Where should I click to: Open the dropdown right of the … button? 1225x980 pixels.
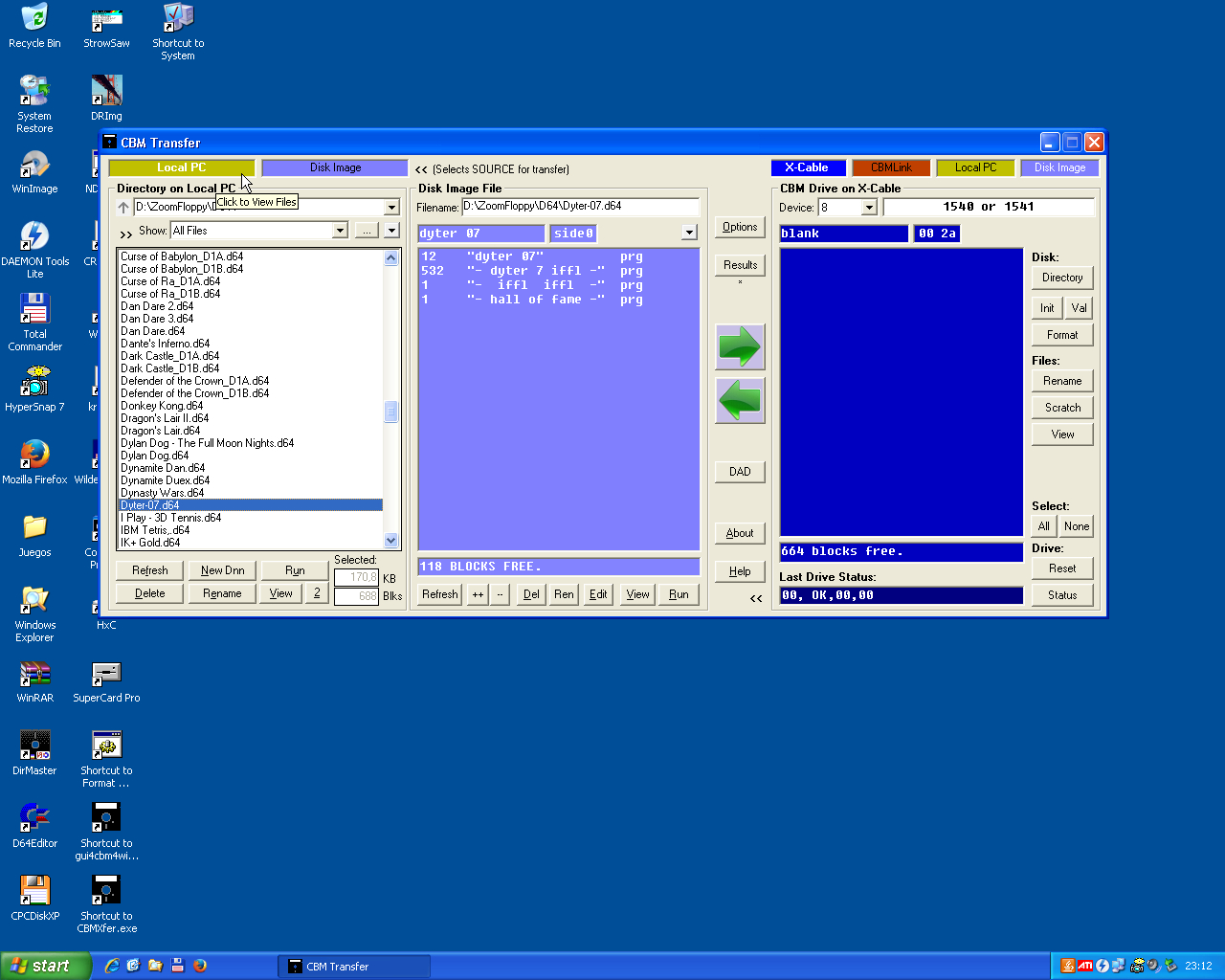click(391, 231)
